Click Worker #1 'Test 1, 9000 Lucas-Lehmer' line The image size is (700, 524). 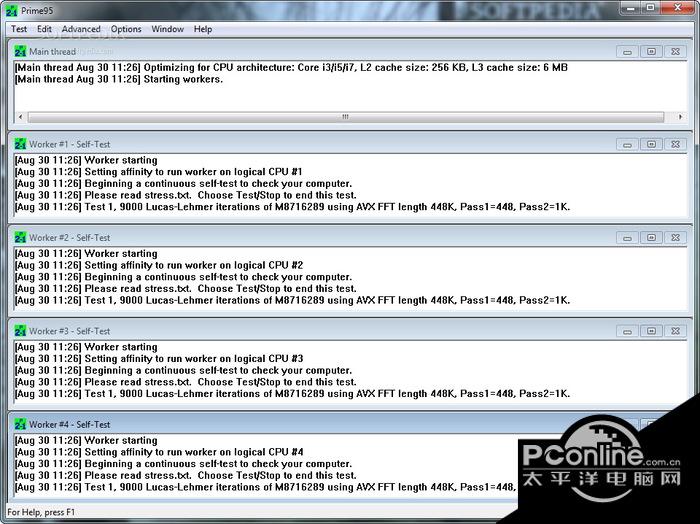pos(292,207)
